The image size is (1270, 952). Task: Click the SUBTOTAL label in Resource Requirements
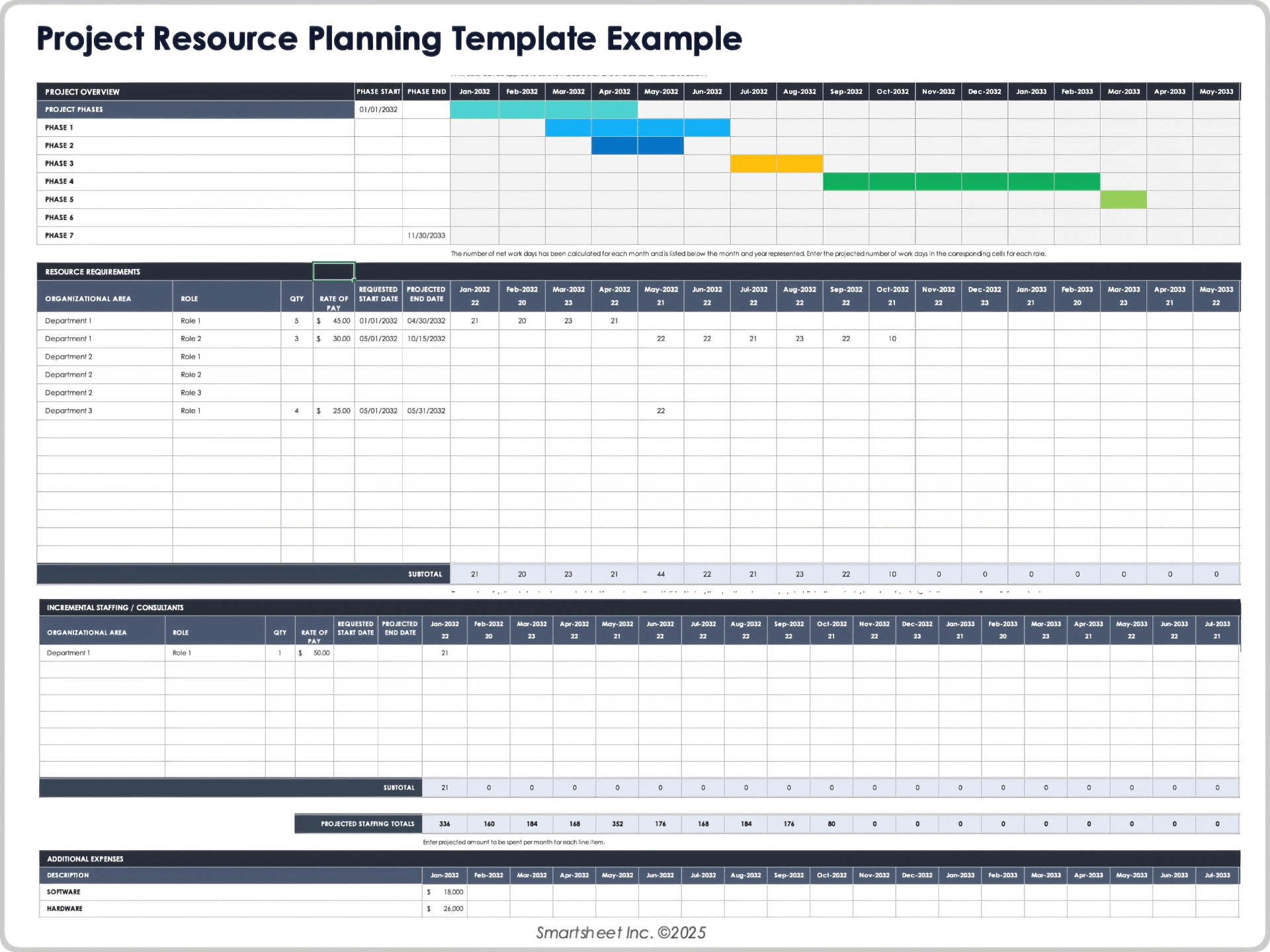point(425,574)
